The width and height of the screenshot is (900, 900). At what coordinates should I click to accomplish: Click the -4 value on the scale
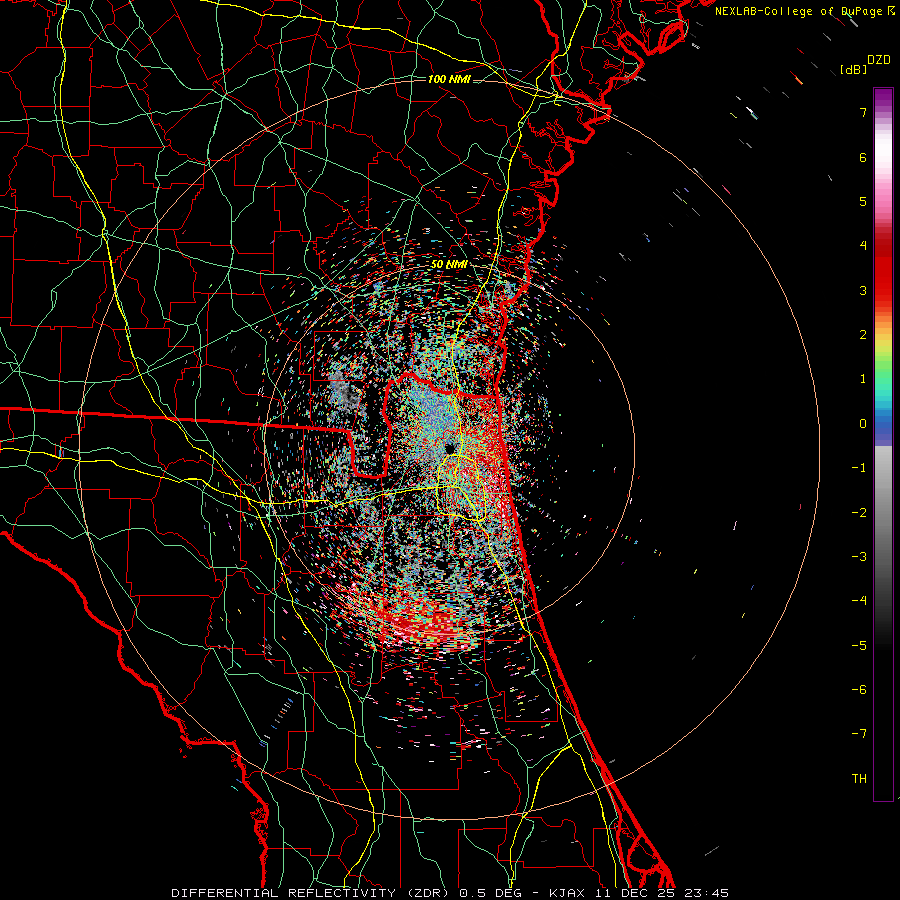(859, 601)
